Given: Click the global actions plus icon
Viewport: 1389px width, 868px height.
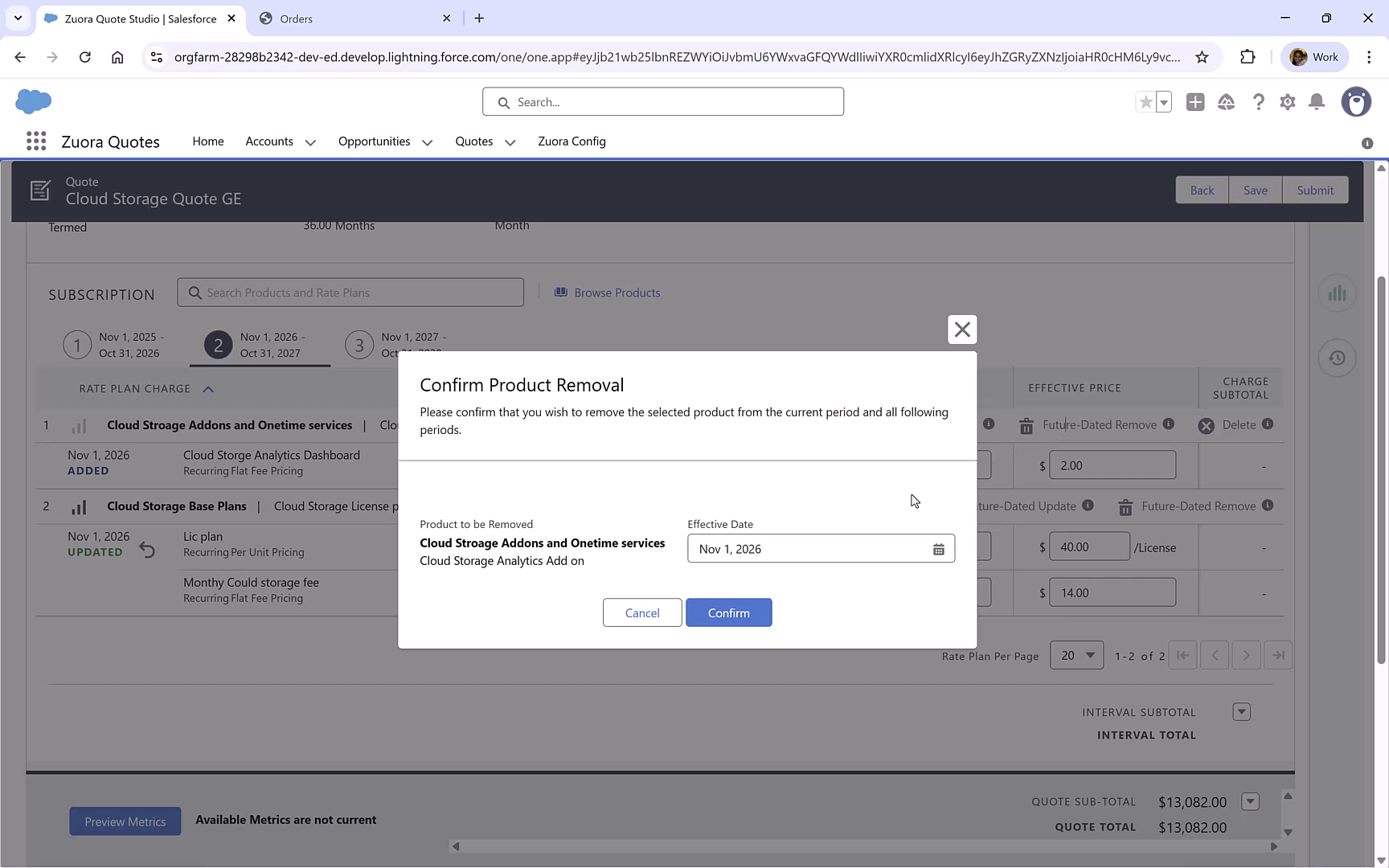Looking at the screenshot, I should coord(1195,102).
